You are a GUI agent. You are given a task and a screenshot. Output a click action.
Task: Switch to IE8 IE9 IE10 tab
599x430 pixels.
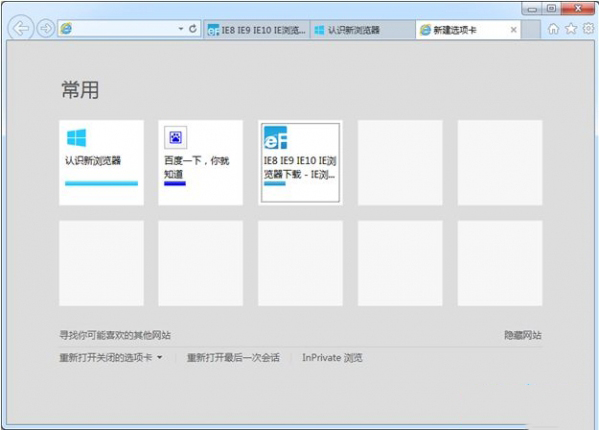pyautogui.click(x=256, y=30)
